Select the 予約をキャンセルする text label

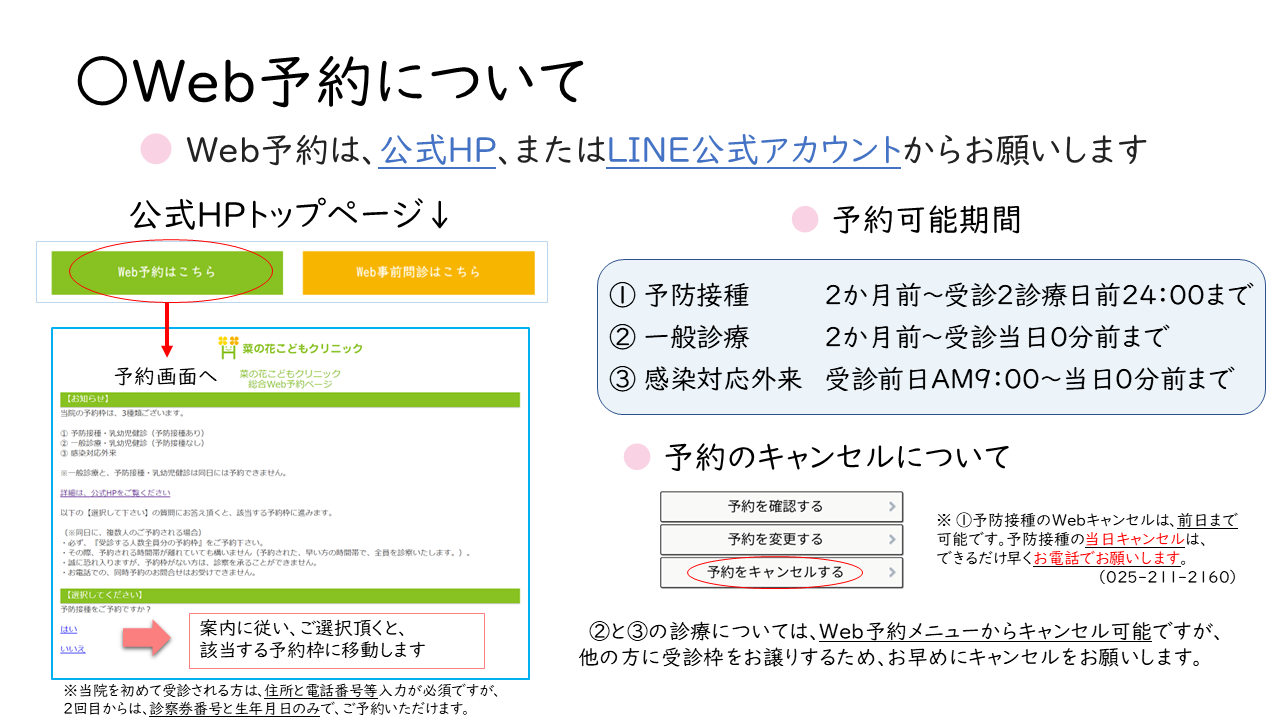point(775,573)
